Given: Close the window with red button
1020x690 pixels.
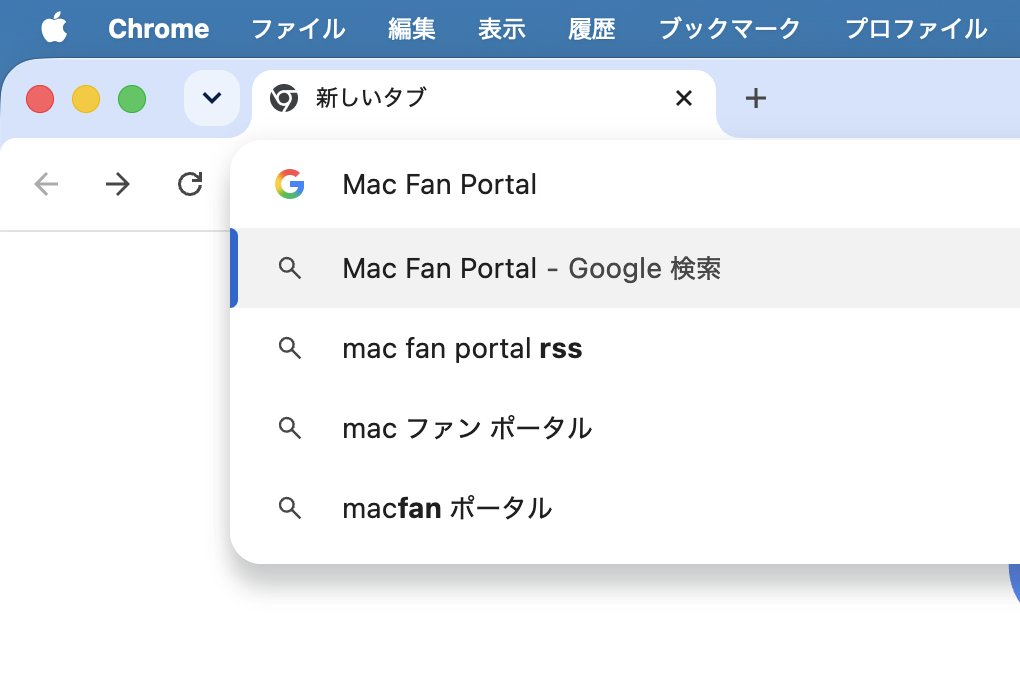Looking at the screenshot, I should (x=40, y=99).
